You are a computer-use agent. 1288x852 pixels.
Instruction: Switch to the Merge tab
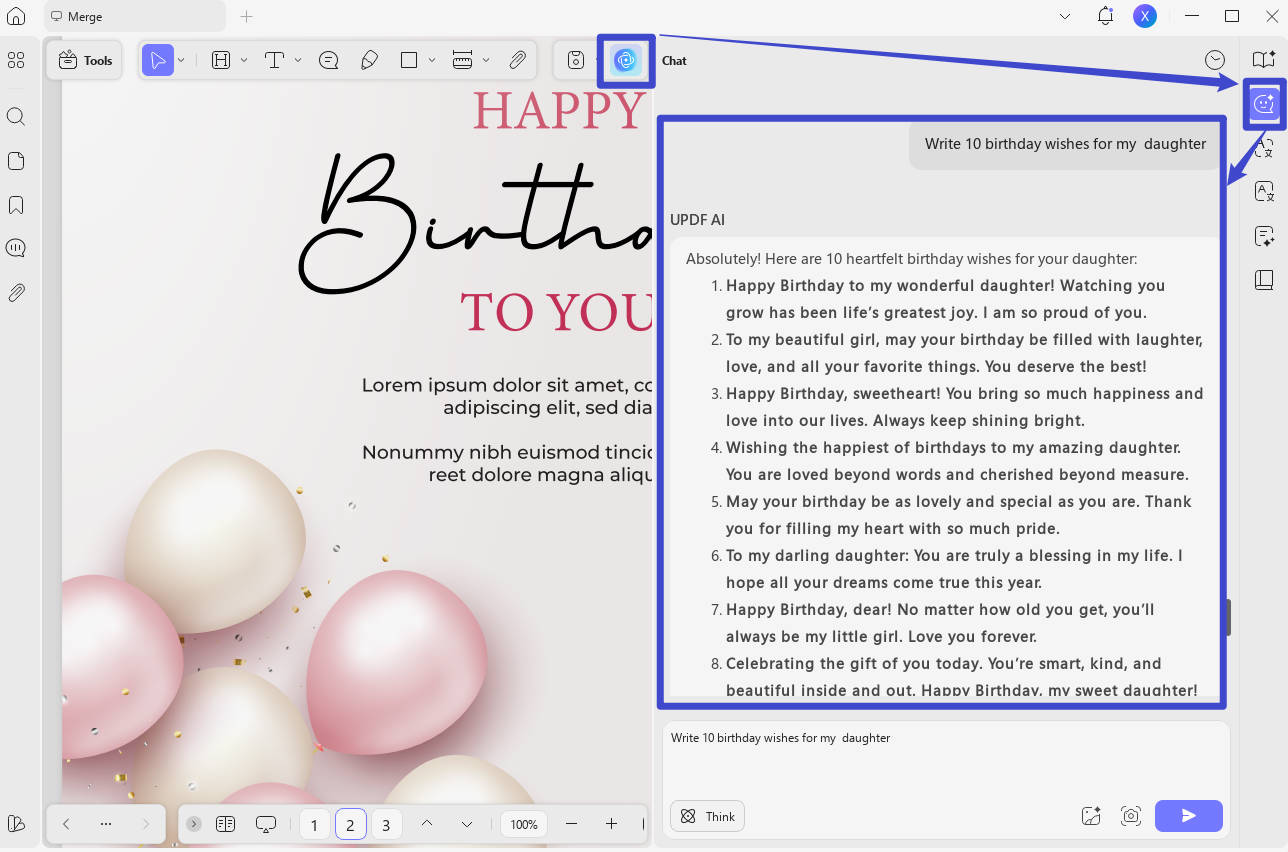(134, 16)
